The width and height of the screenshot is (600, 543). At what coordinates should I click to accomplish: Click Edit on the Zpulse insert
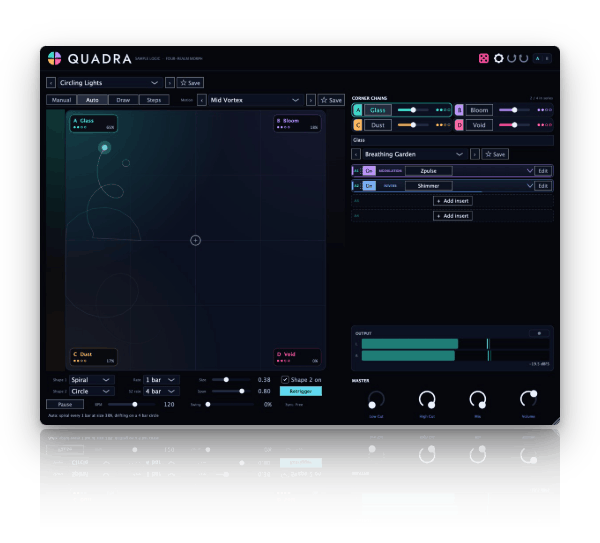(543, 171)
